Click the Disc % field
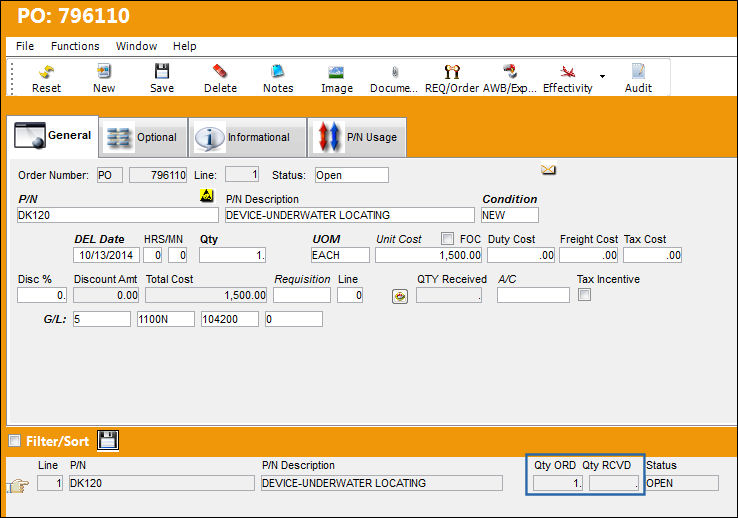Image resolution: width=738 pixels, height=518 pixels. tap(42, 295)
